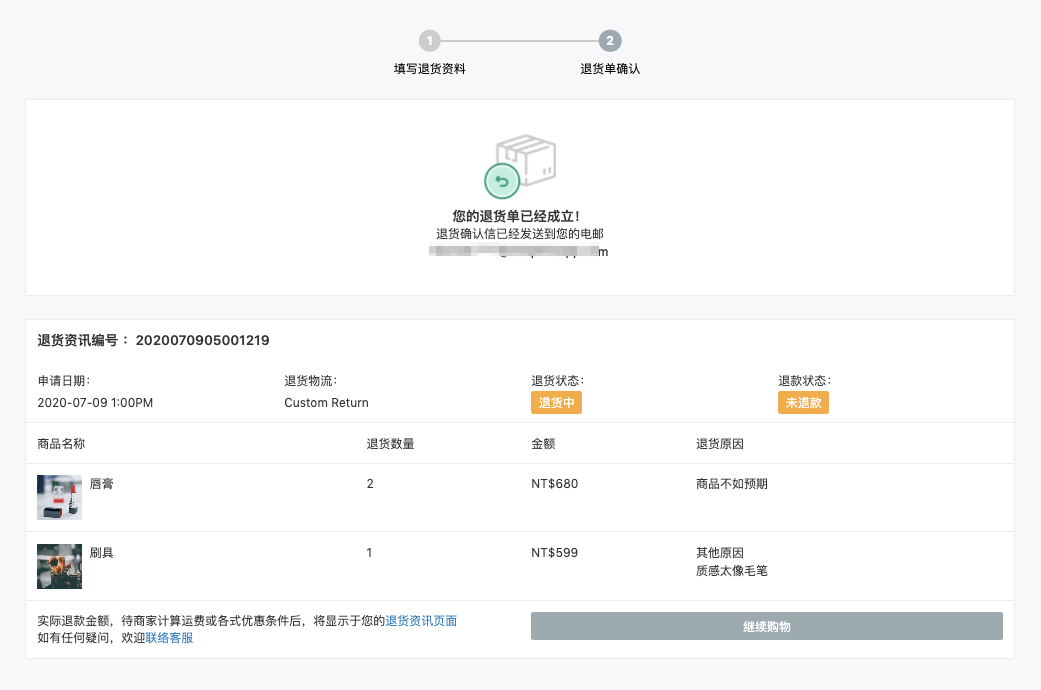This screenshot has height=690, width=1041.
Task: Open the brush set product thumbnail
Action: pos(59,566)
